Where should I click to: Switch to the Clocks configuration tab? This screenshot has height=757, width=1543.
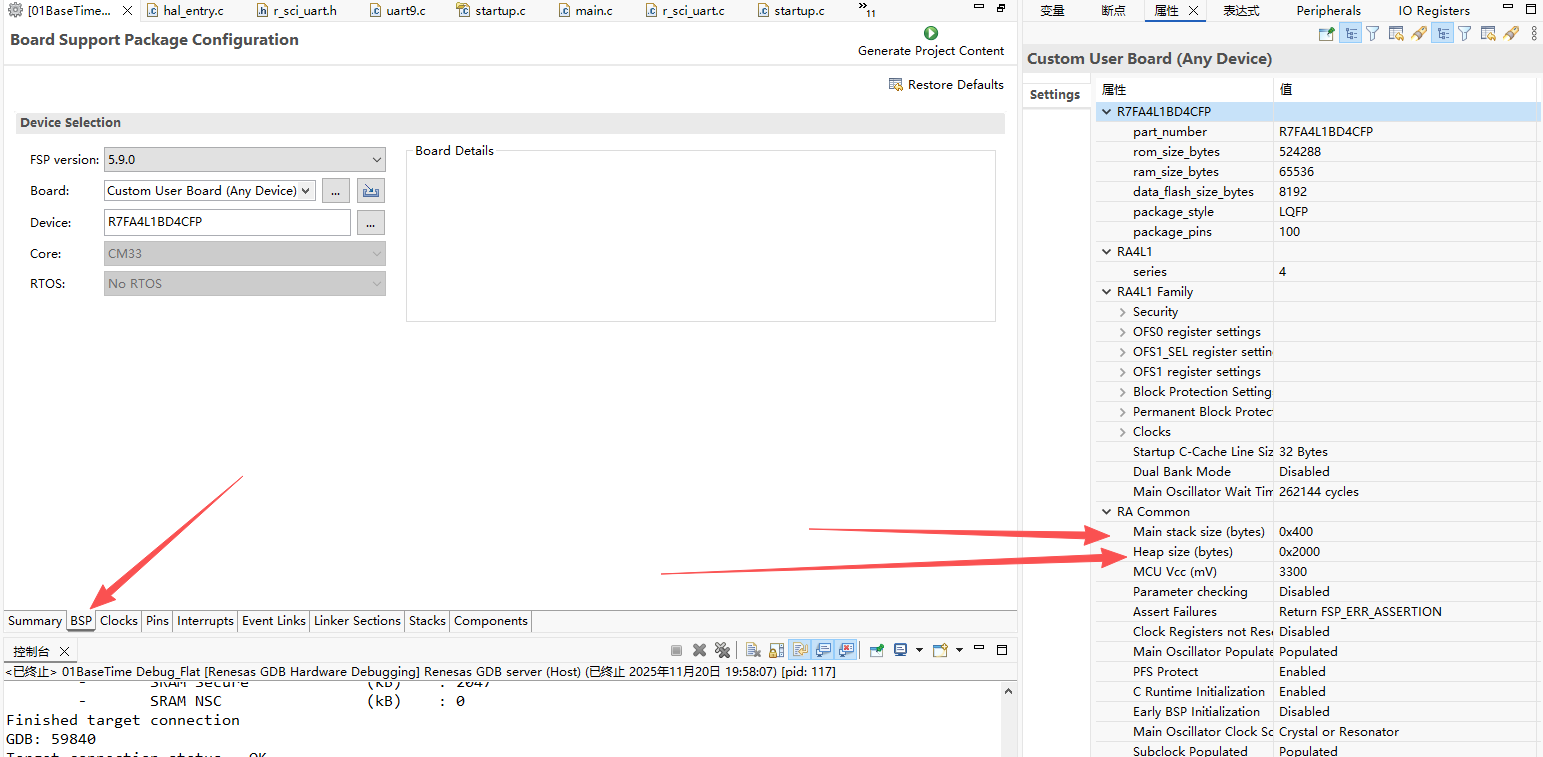pos(118,621)
